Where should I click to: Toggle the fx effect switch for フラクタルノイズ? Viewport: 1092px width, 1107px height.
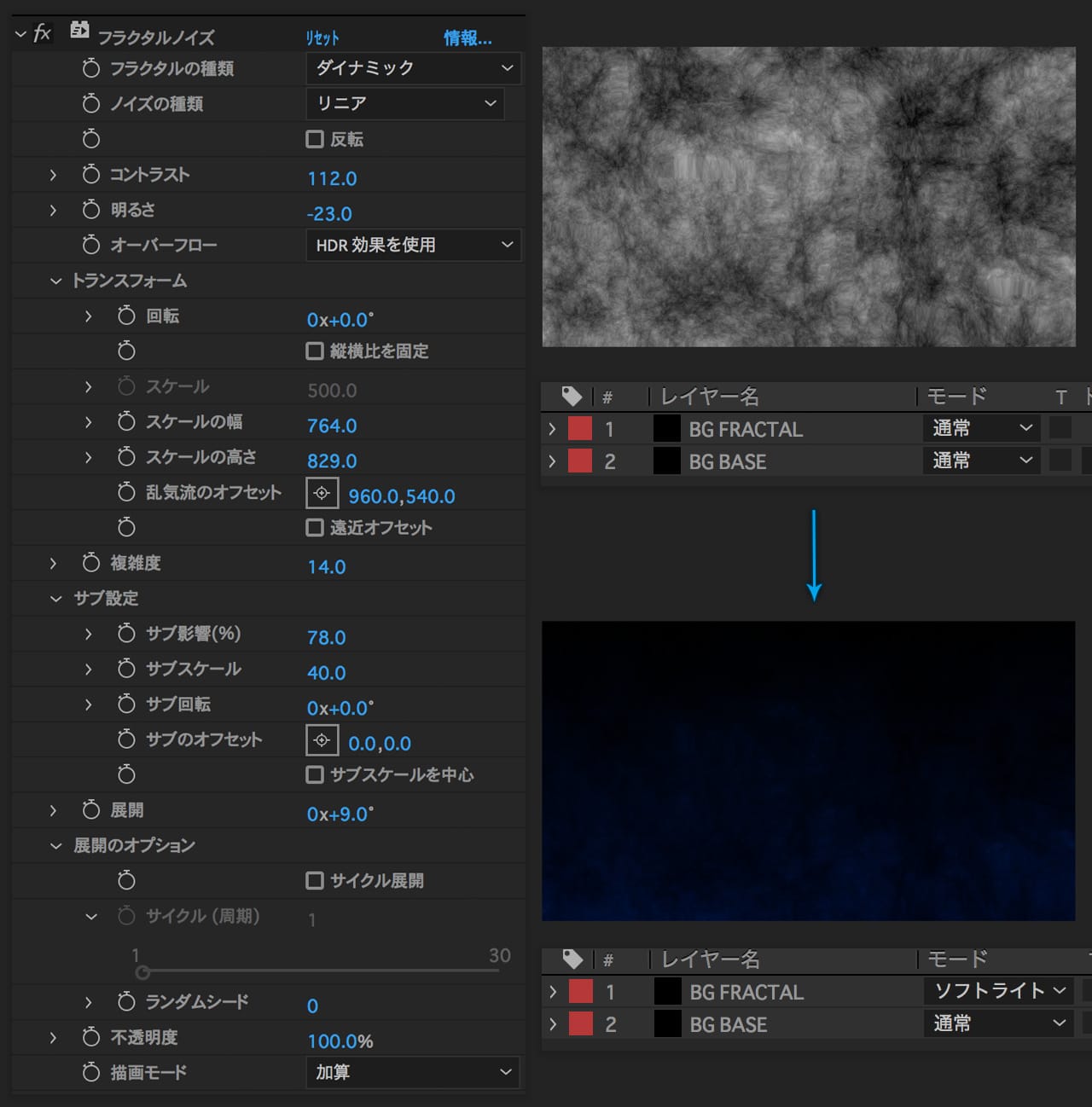coord(42,34)
